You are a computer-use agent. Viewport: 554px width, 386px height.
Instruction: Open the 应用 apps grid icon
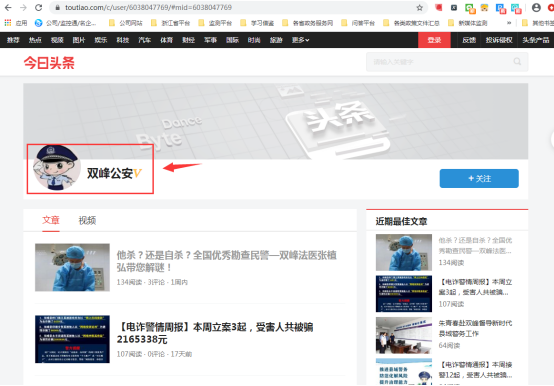8,23
